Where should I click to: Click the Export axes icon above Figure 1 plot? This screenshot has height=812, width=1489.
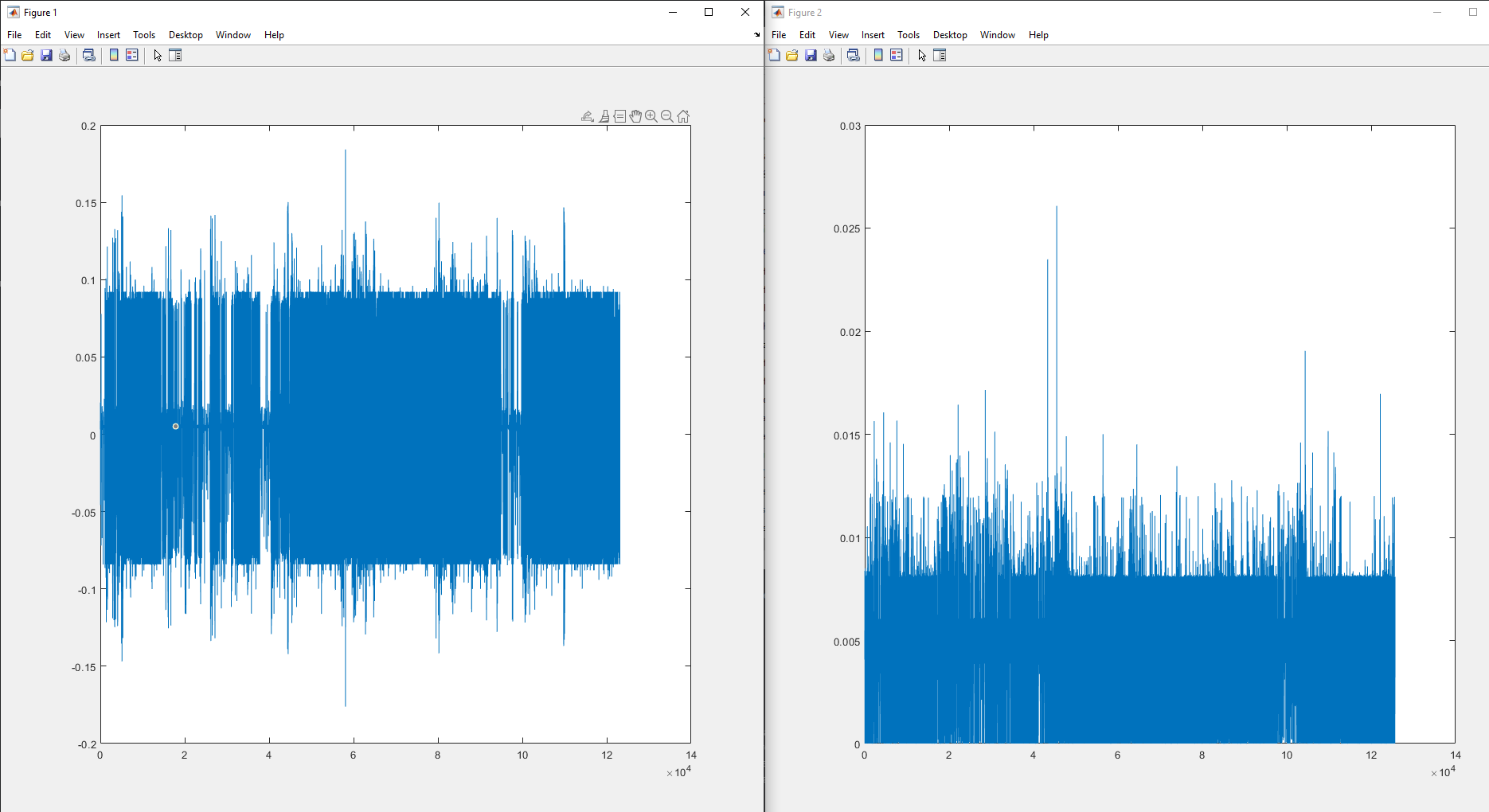point(588,116)
